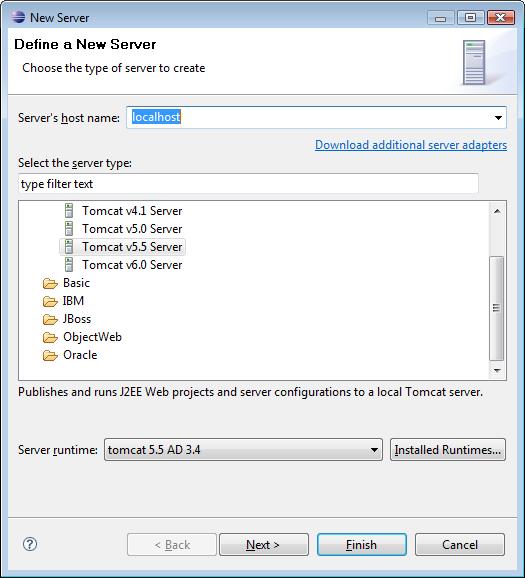The width and height of the screenshot is (525, 578).
Task: Click the server list scroll down arrow
Action: pos(497,370)
